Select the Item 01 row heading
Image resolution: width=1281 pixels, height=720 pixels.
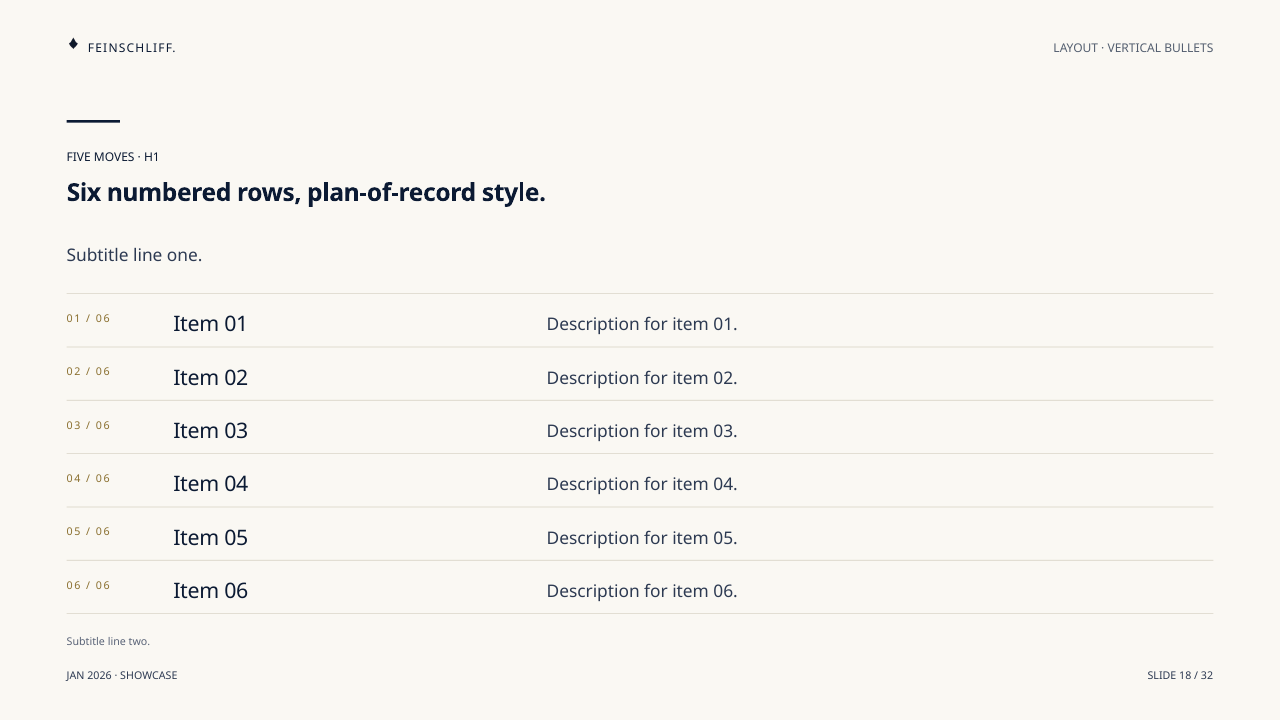tap(210, 324)
